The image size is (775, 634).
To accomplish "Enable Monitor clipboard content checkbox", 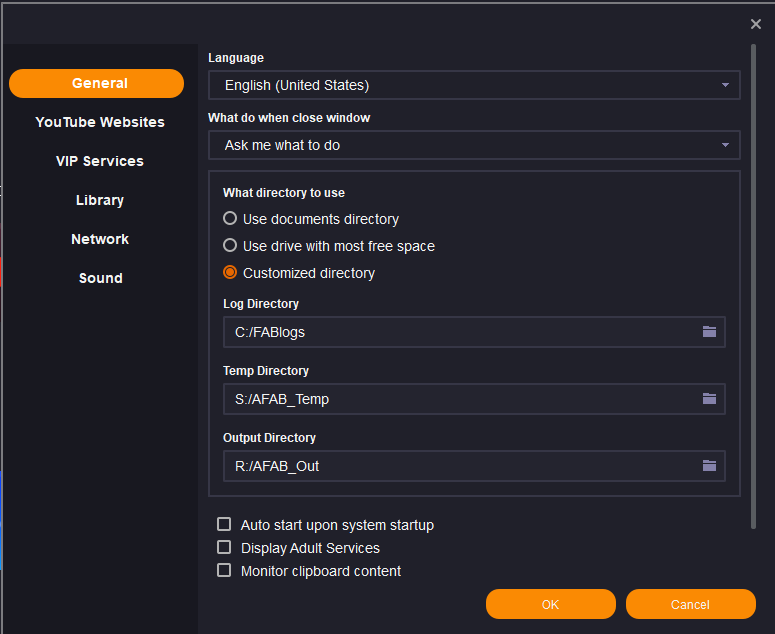I will tap(224, 570).
